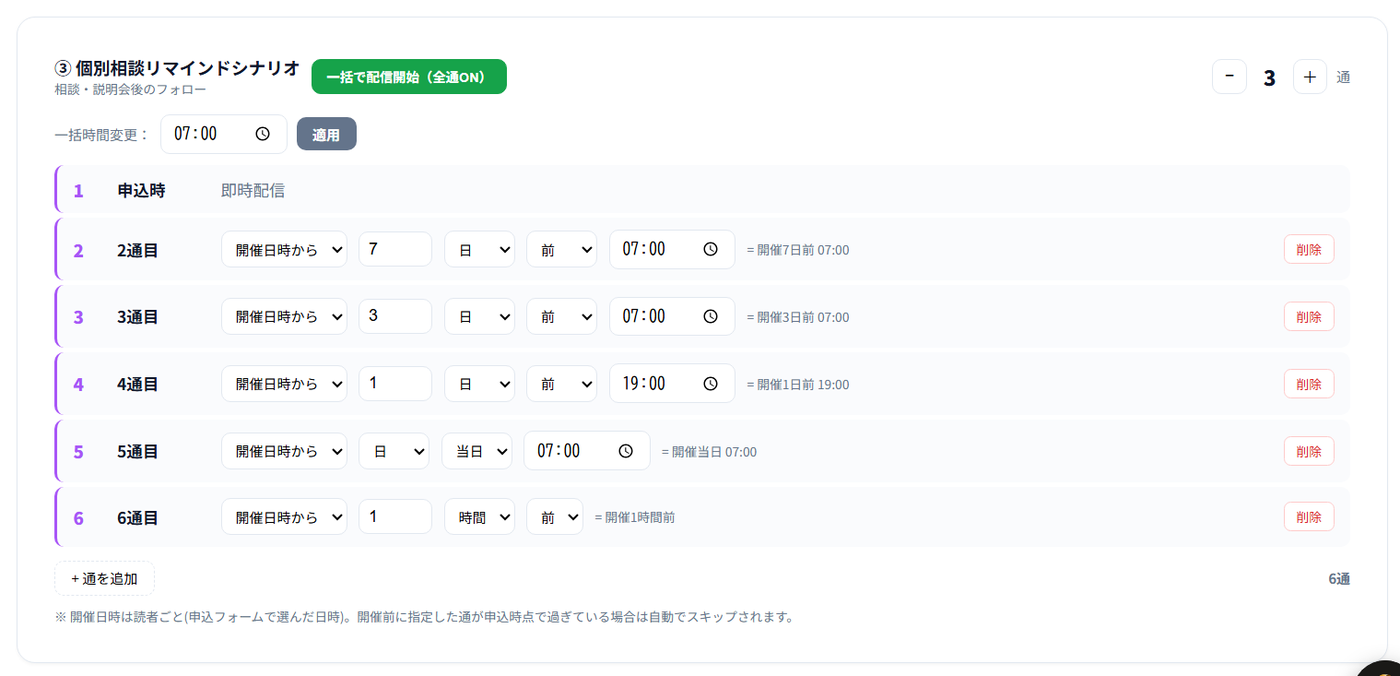Image resolution: width=1400 pixels, height=676 pixels.
Task: Open 前 dropdown in 2通目 row
Action: pyautogui.click(x=562, y=249)
